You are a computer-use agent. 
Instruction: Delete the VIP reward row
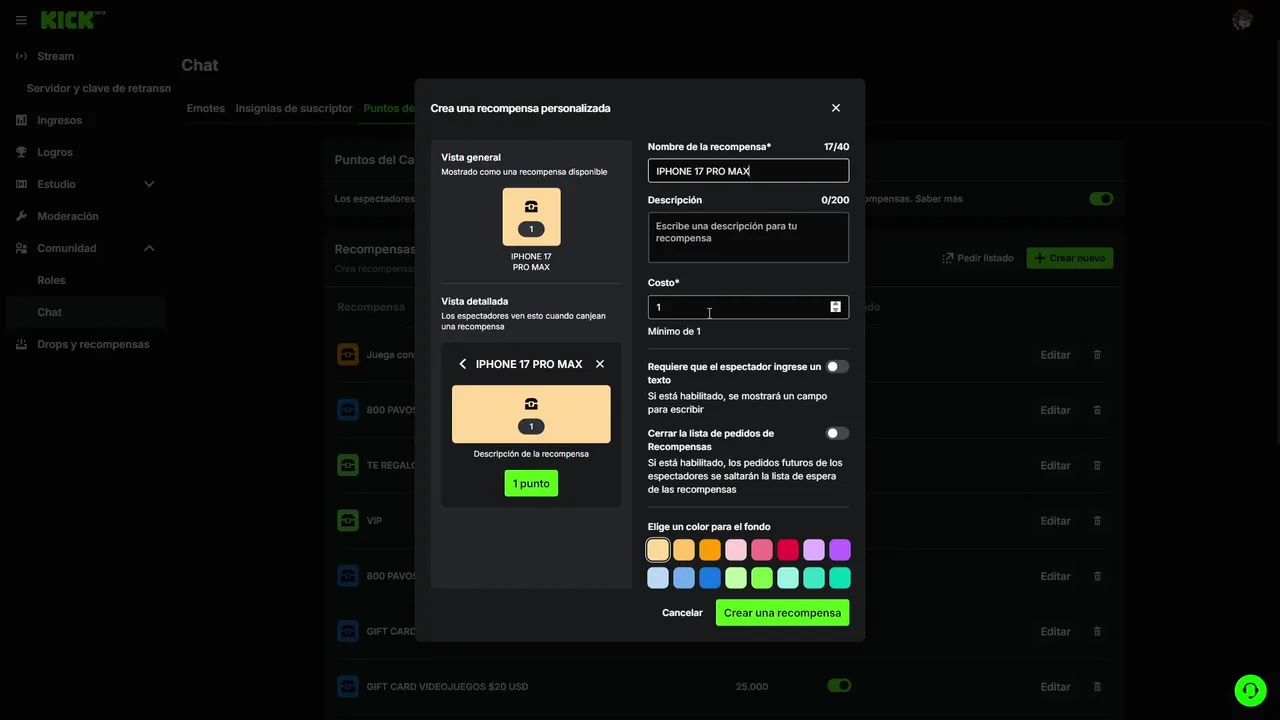[1097, 521]
